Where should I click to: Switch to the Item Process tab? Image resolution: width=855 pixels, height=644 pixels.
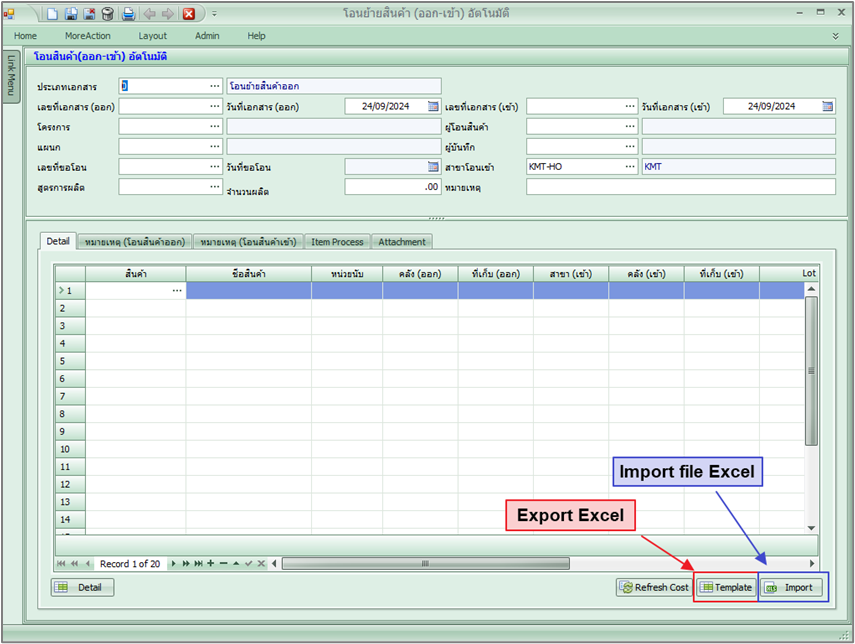[337, 241]
